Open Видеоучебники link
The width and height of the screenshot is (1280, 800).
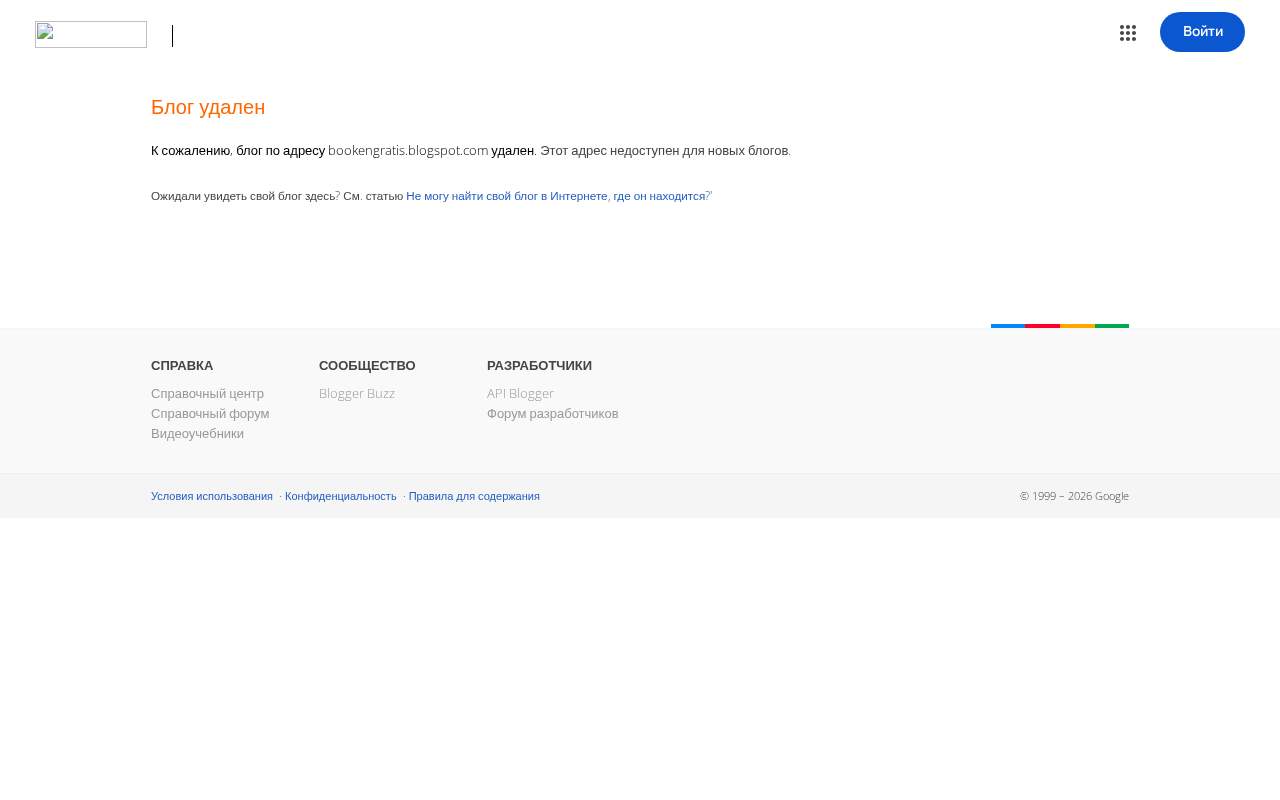[197, 434]
